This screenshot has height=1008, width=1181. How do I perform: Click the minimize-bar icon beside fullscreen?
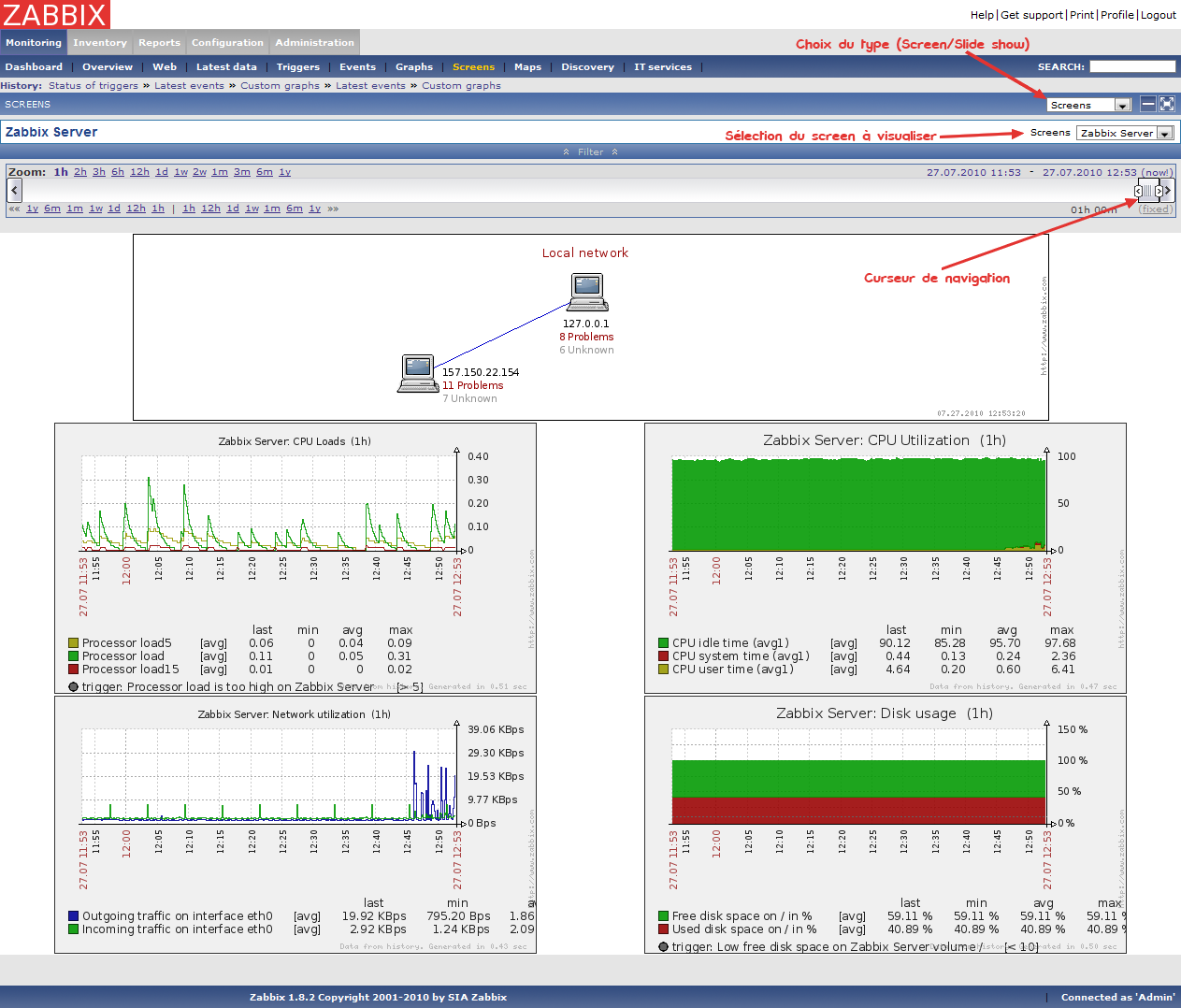[x=1148, y=104]
